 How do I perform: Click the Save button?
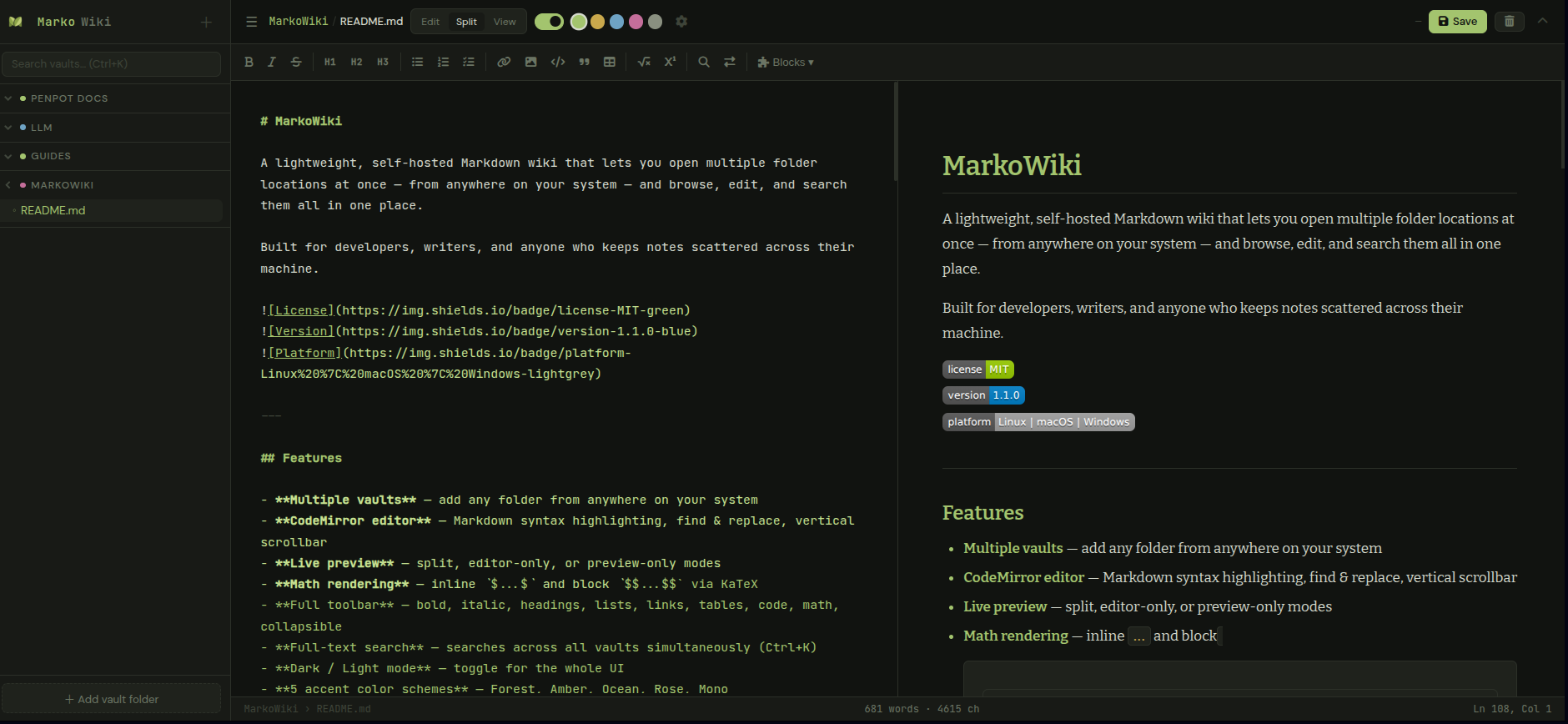pyautogui.click(x=1458, y=22)
